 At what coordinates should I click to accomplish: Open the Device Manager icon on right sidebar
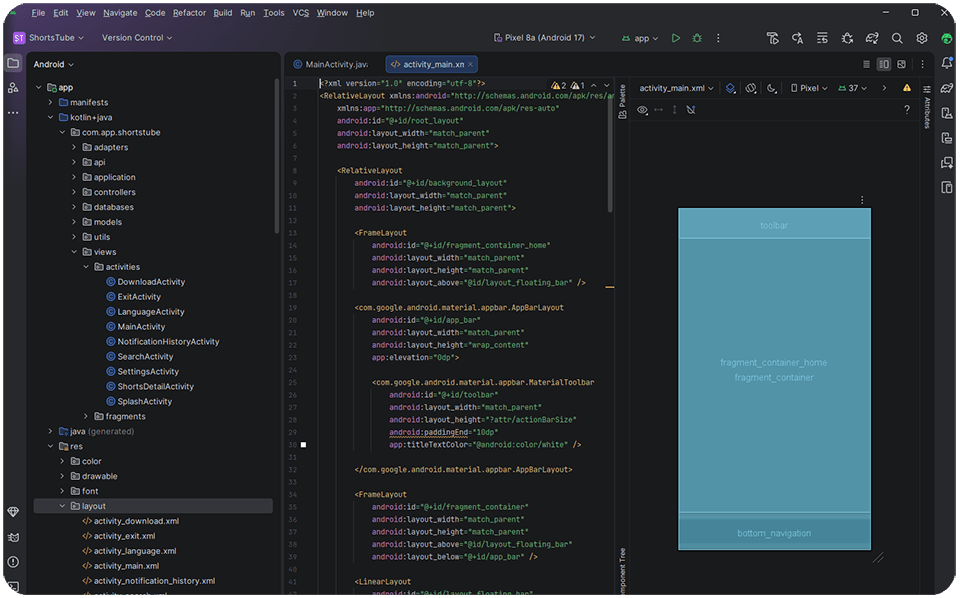pyautogui.click(x=947, y=113)
